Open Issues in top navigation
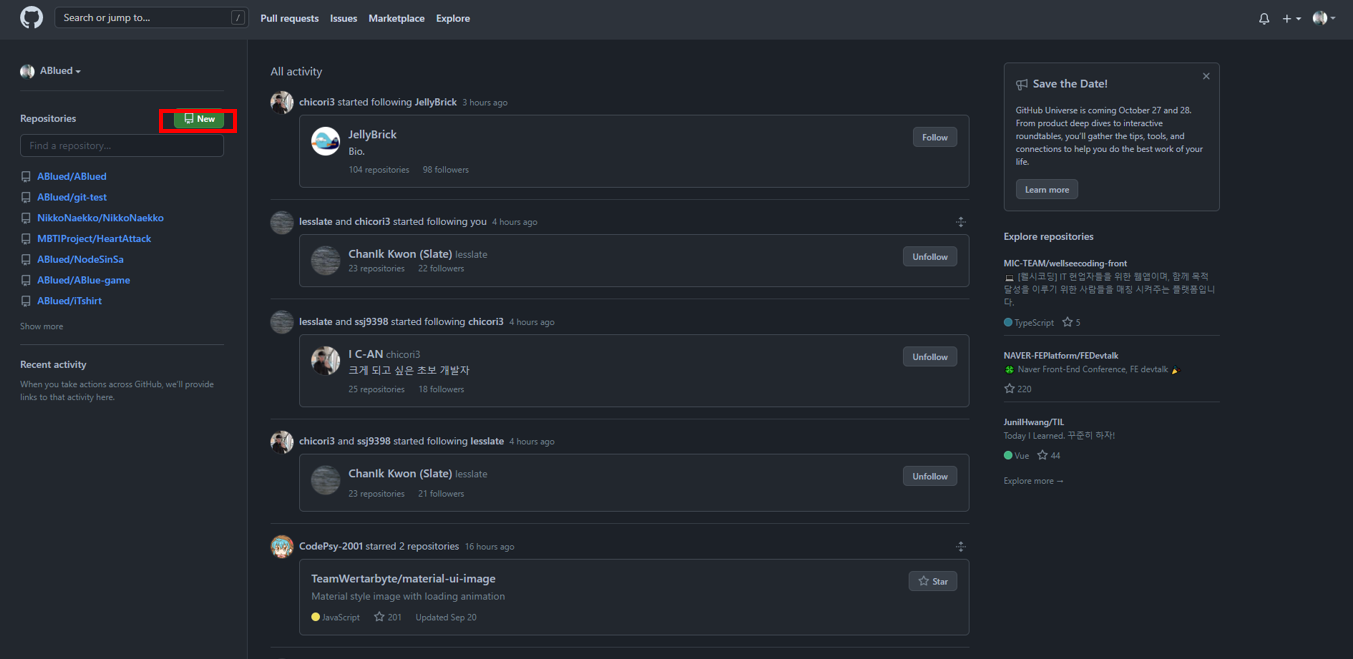Image resolution: width=1353 pixels, height=659 pixels. (x=343, y=18)
